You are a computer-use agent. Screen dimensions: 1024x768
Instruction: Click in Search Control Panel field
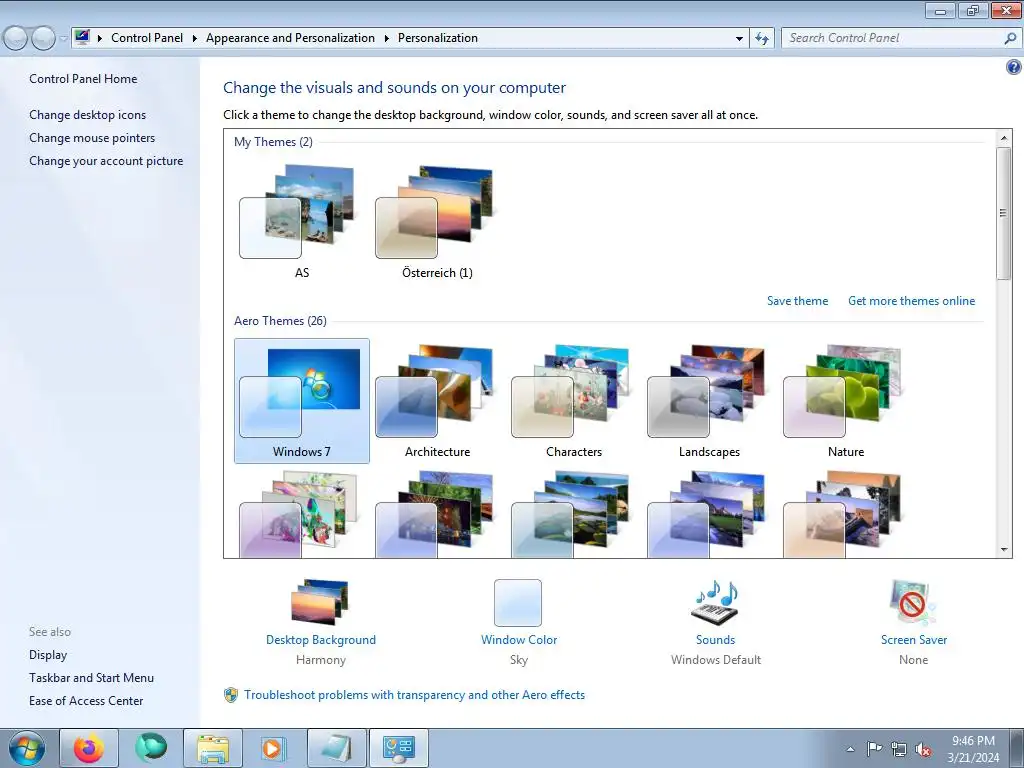tap(894, 38)
